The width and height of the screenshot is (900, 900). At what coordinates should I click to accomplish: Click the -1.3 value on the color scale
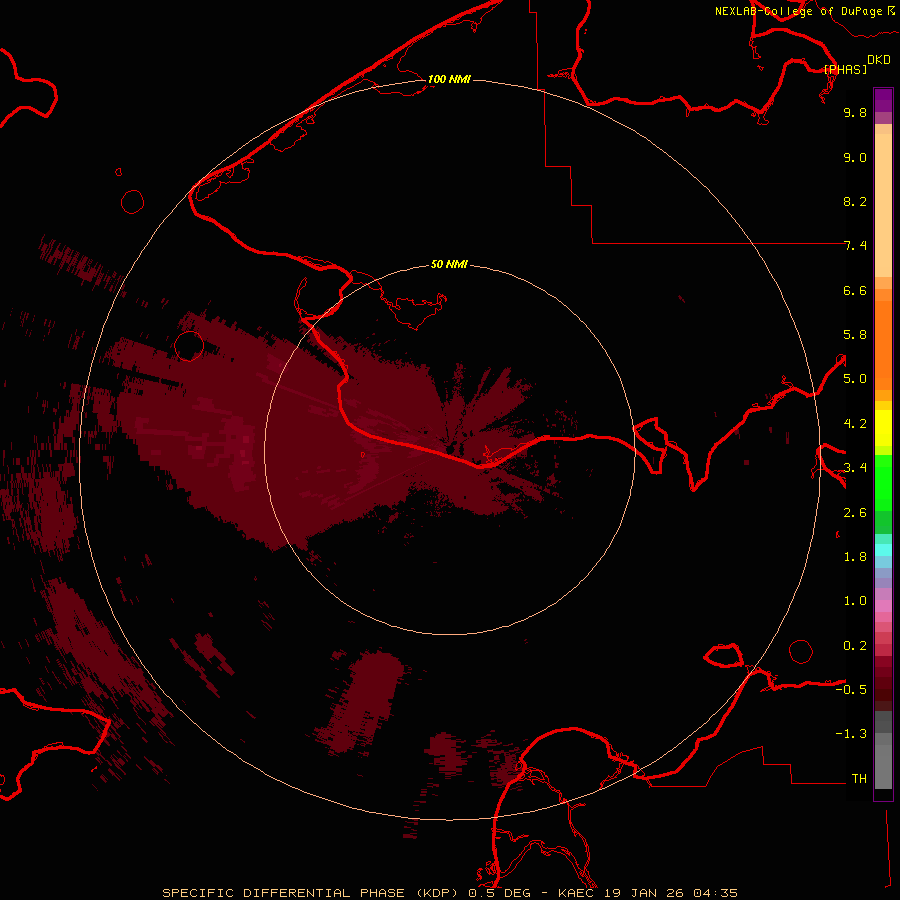point(851,734)
